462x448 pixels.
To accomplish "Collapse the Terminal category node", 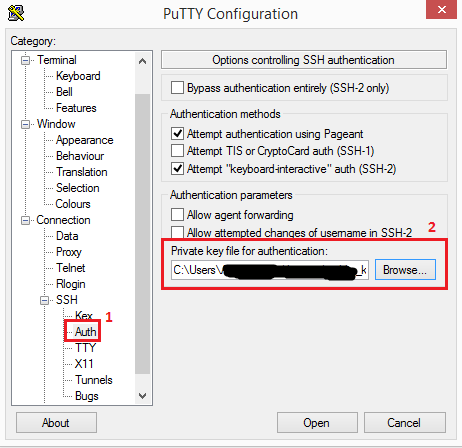I will (x=25, y=61).
